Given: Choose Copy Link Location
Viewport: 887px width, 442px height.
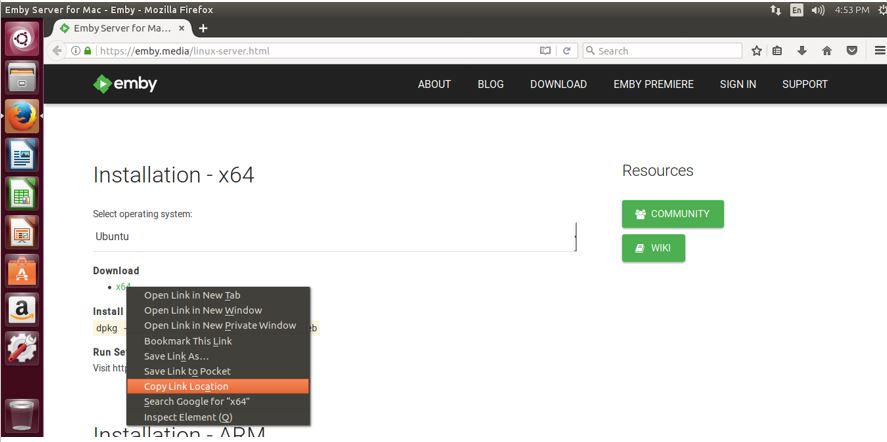Looking at the screenshot, I should pos(218,387).
